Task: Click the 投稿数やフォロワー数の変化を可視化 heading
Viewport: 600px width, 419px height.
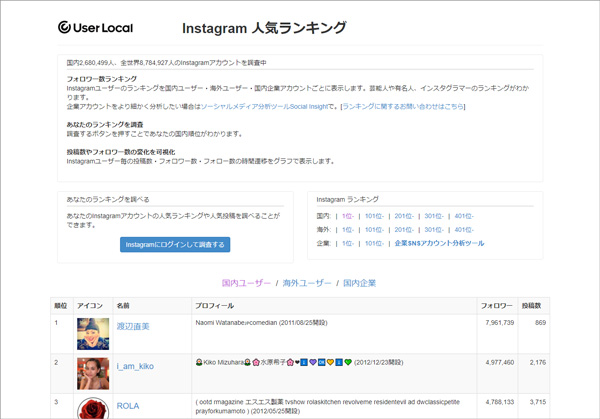Action: point(121,152)
